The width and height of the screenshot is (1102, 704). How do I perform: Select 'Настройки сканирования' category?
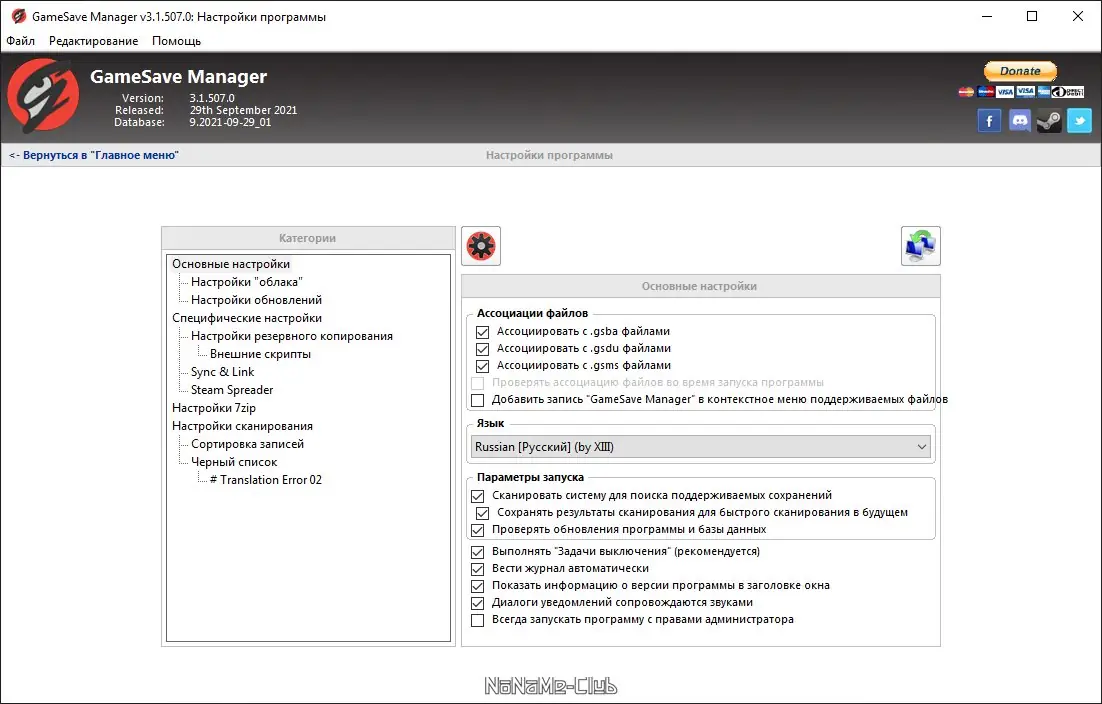click(242, 426)
